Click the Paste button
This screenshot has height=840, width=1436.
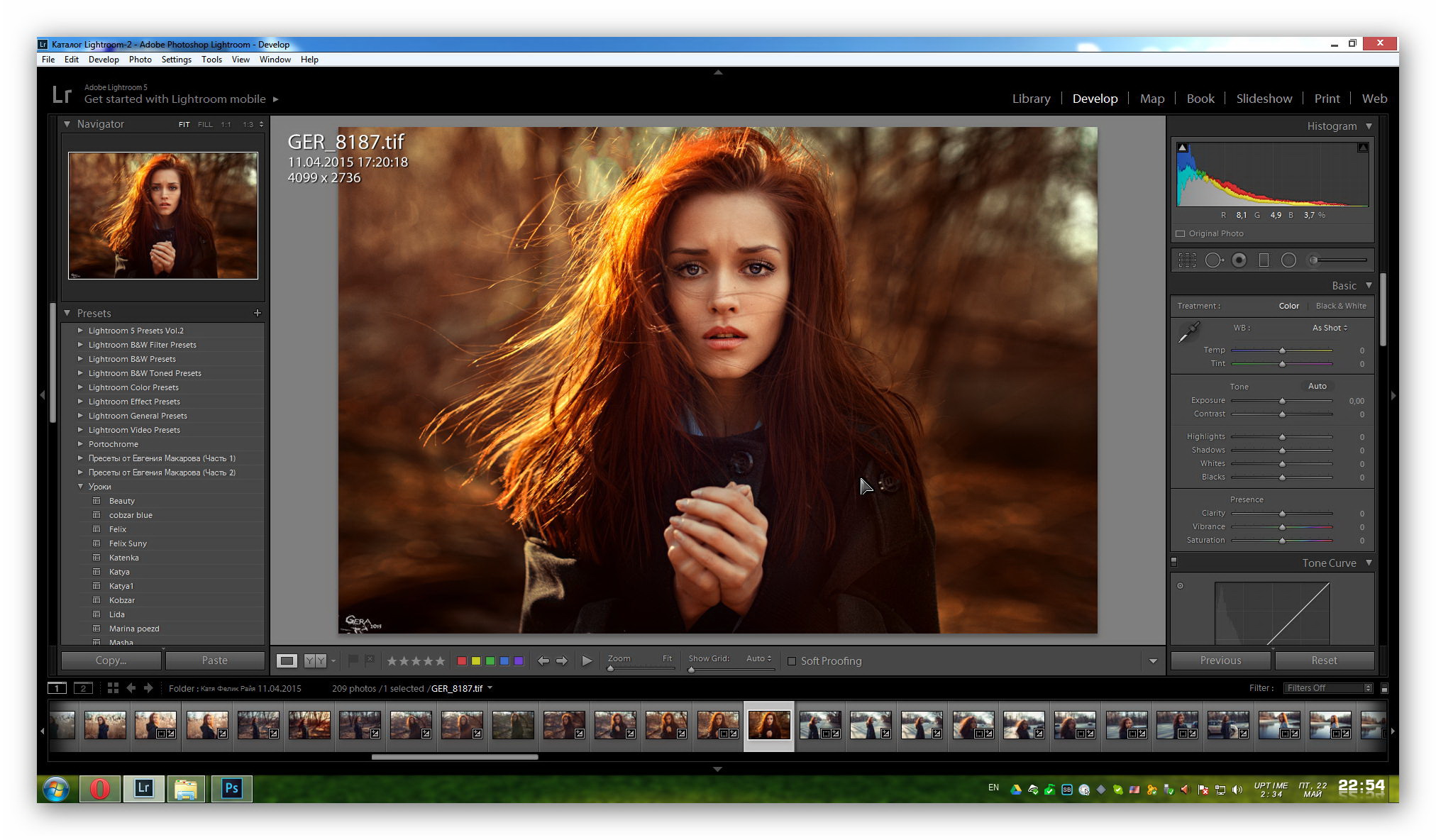coord(215,661)
